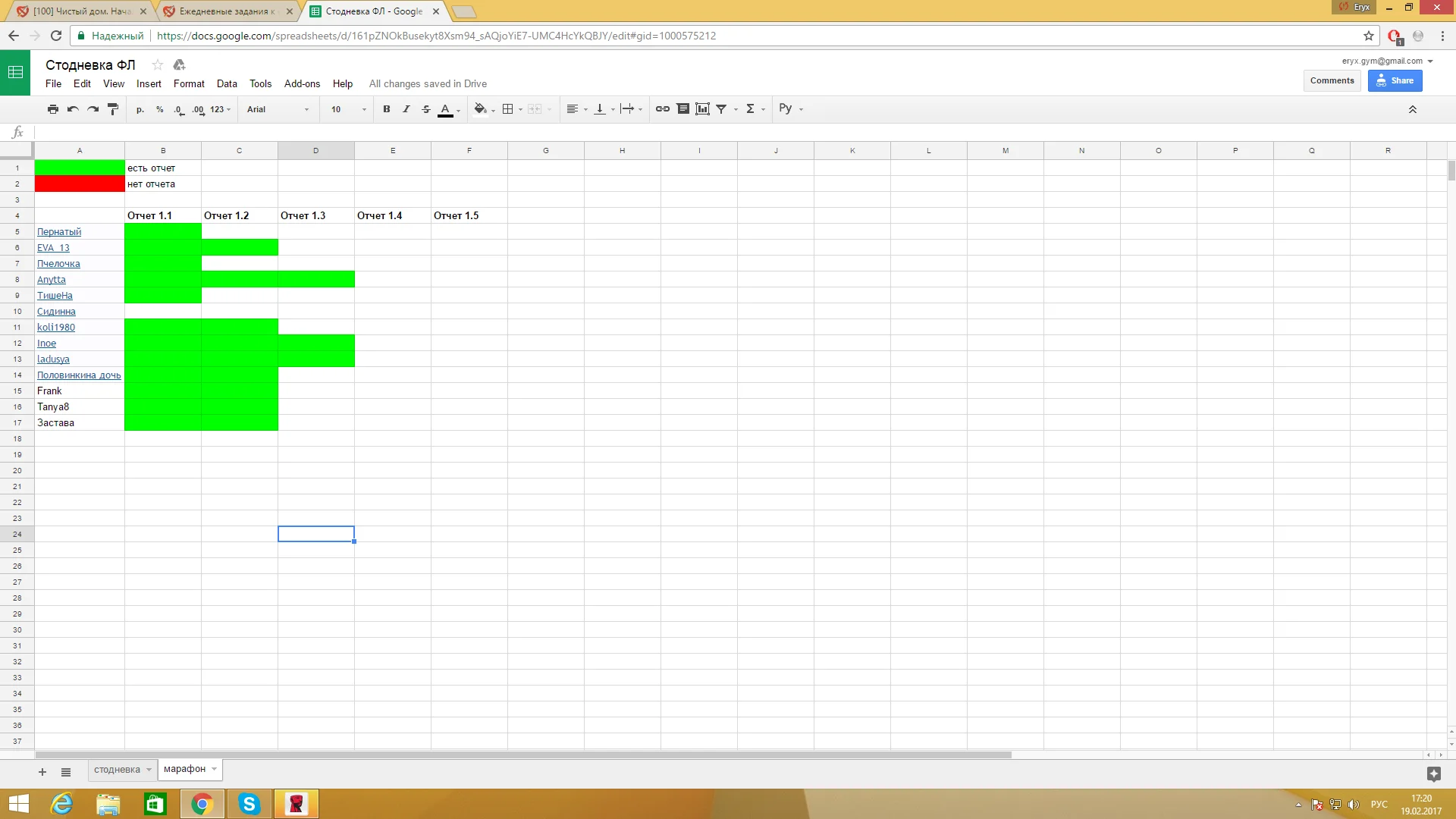Click the Insert link icon

662,109
